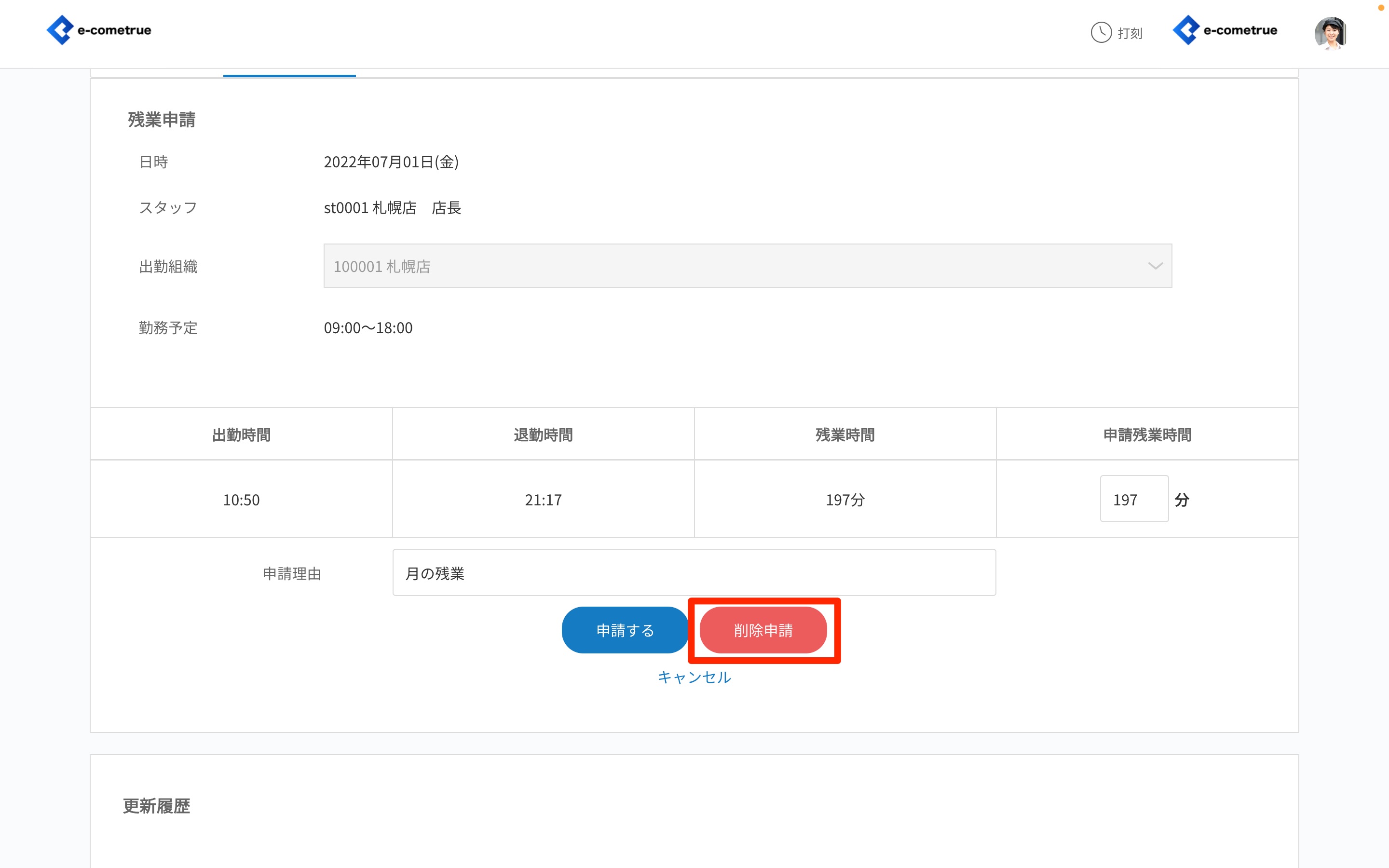Click the 退勤時間 column header
The width and height of the screenshot is (1389, 868).
pyautogui.click(x=543, y=434)
